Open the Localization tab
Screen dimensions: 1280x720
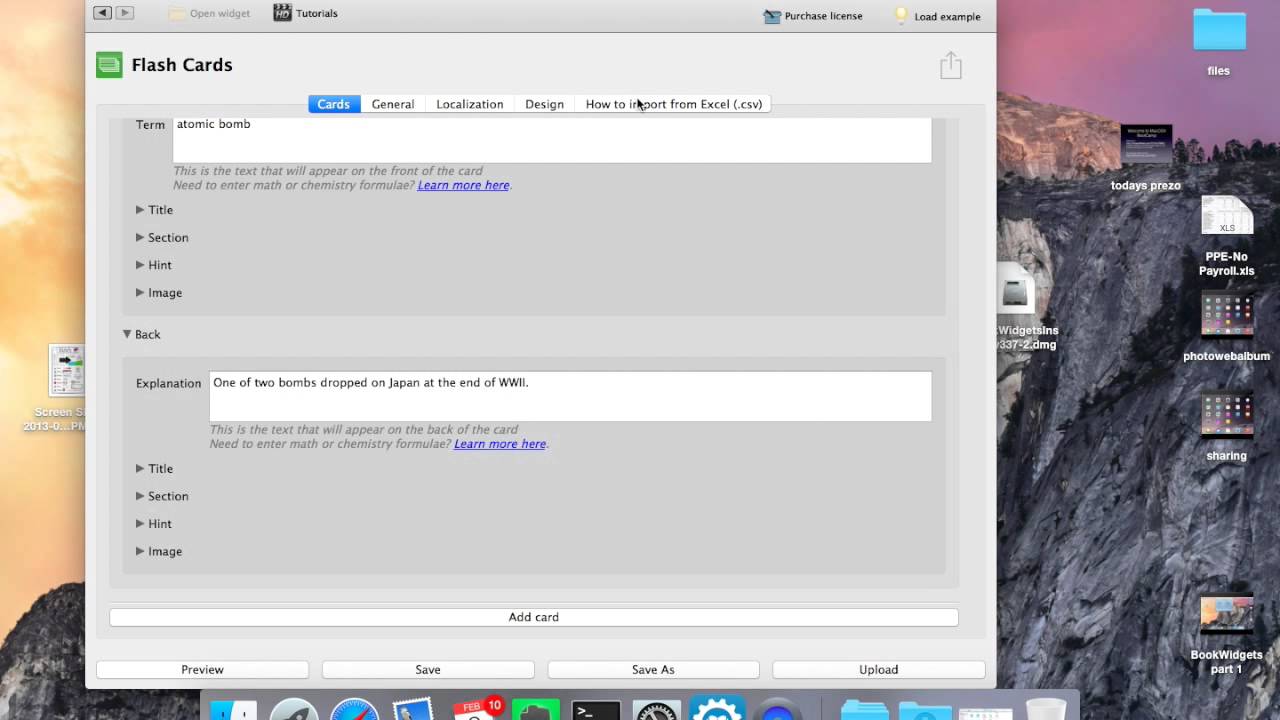tap(470, 104)
